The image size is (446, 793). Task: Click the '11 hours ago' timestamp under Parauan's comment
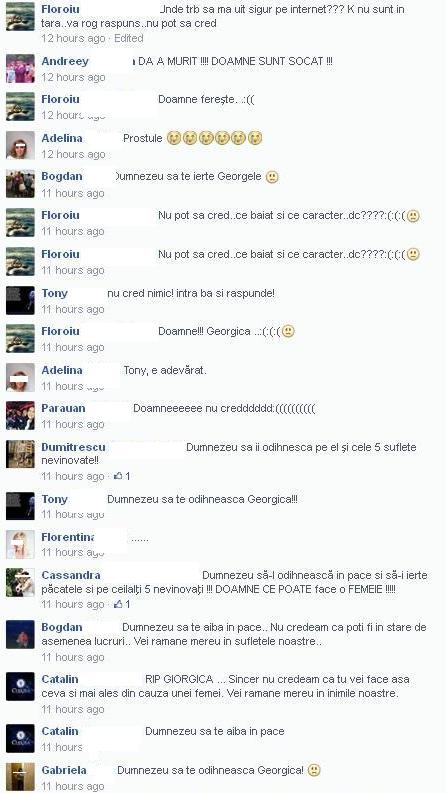[x=73, y=424]
